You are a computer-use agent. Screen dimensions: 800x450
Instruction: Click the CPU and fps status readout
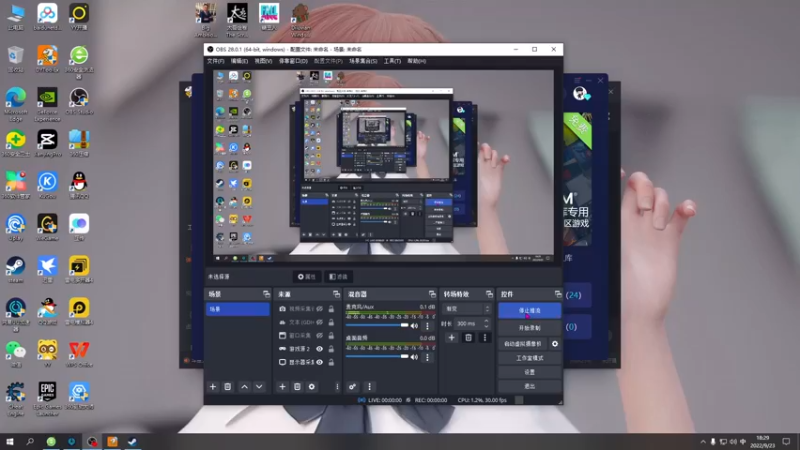click(x=482, y=400)
